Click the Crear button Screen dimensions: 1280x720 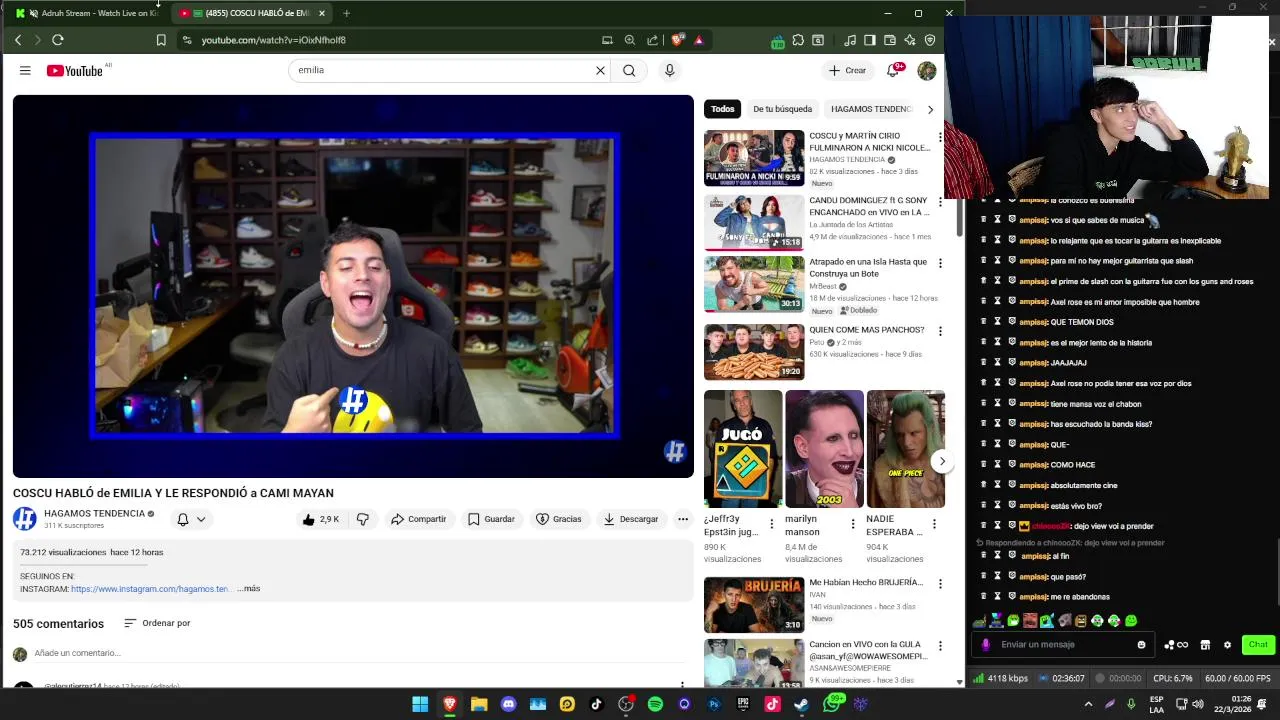[x=847, y=70]
